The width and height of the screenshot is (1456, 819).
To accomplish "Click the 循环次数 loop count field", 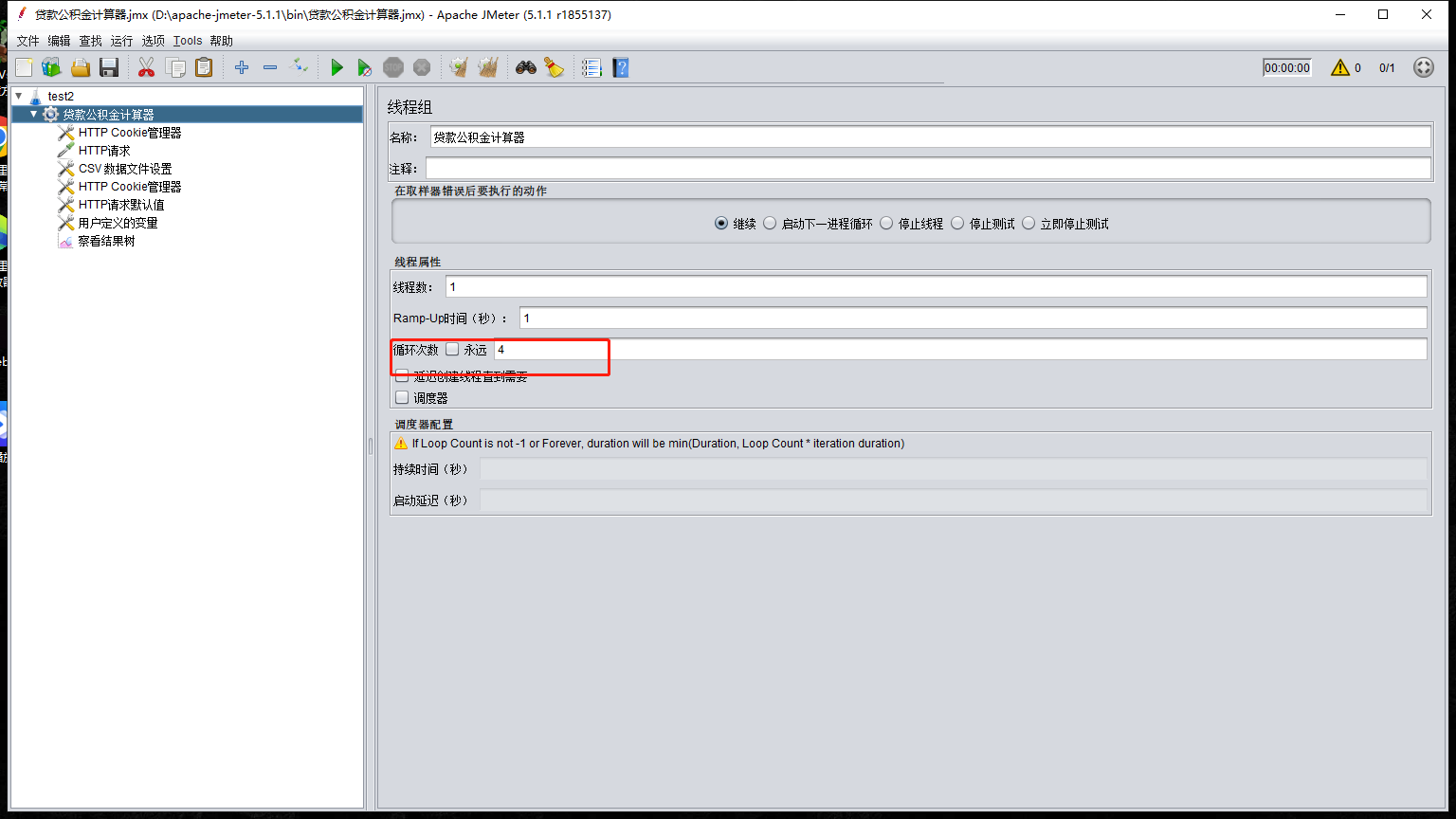I will pos(960,349).
